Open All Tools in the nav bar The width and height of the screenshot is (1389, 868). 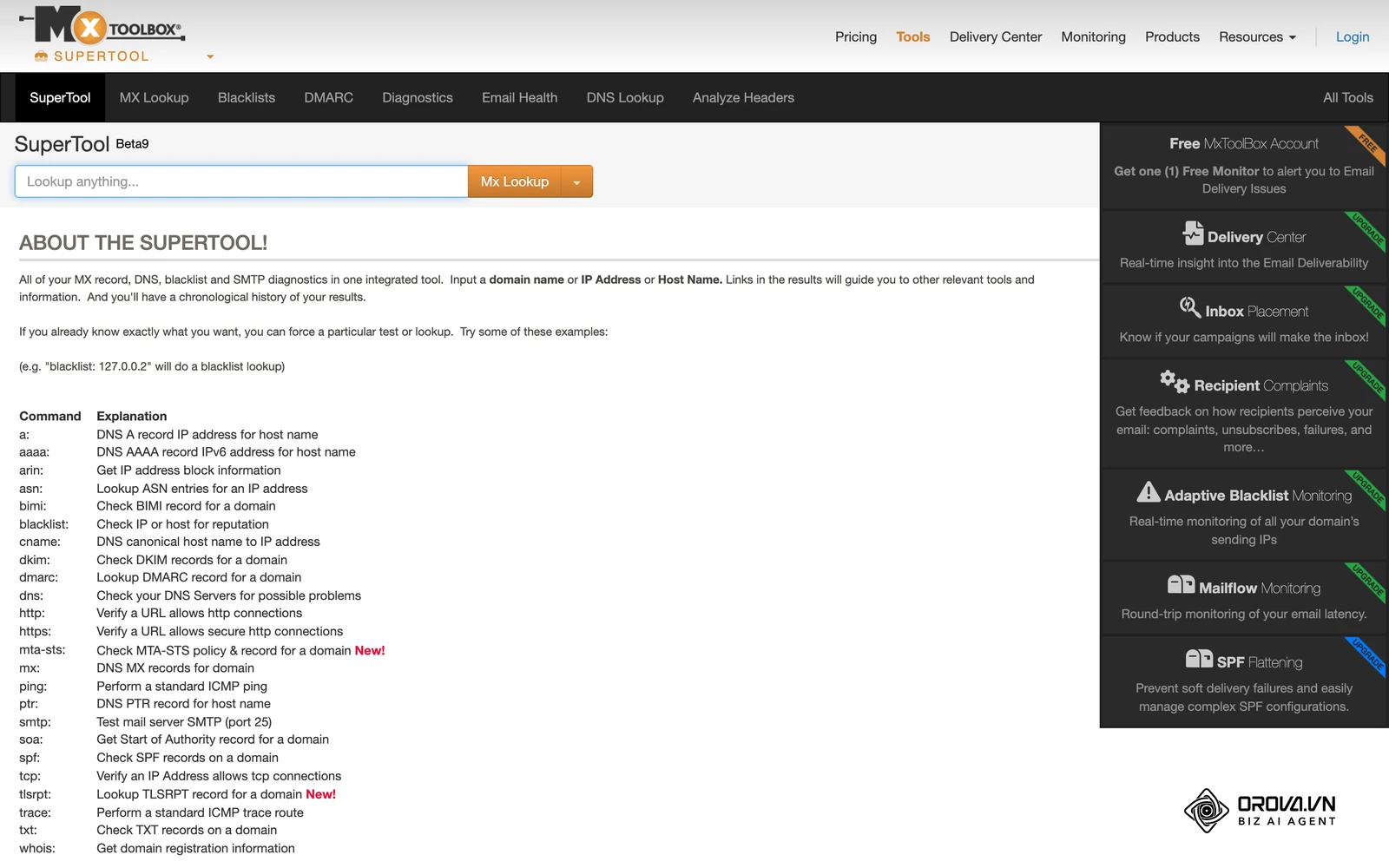point(1347,97)
